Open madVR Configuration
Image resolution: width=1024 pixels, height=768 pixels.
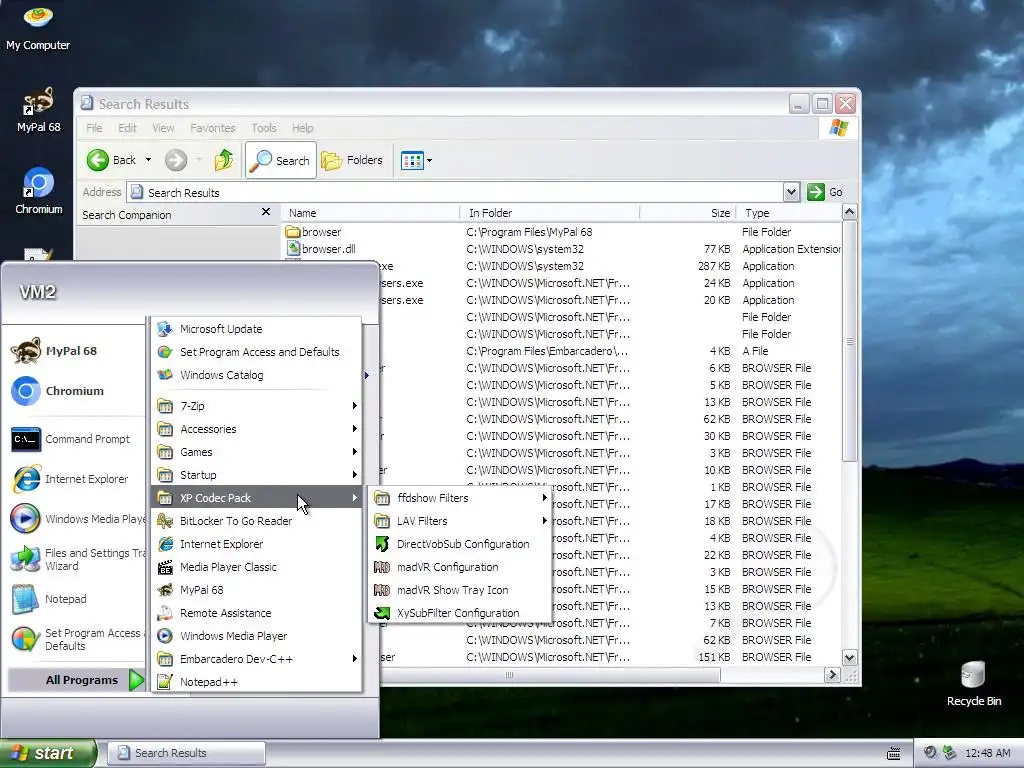coord(460,567)
